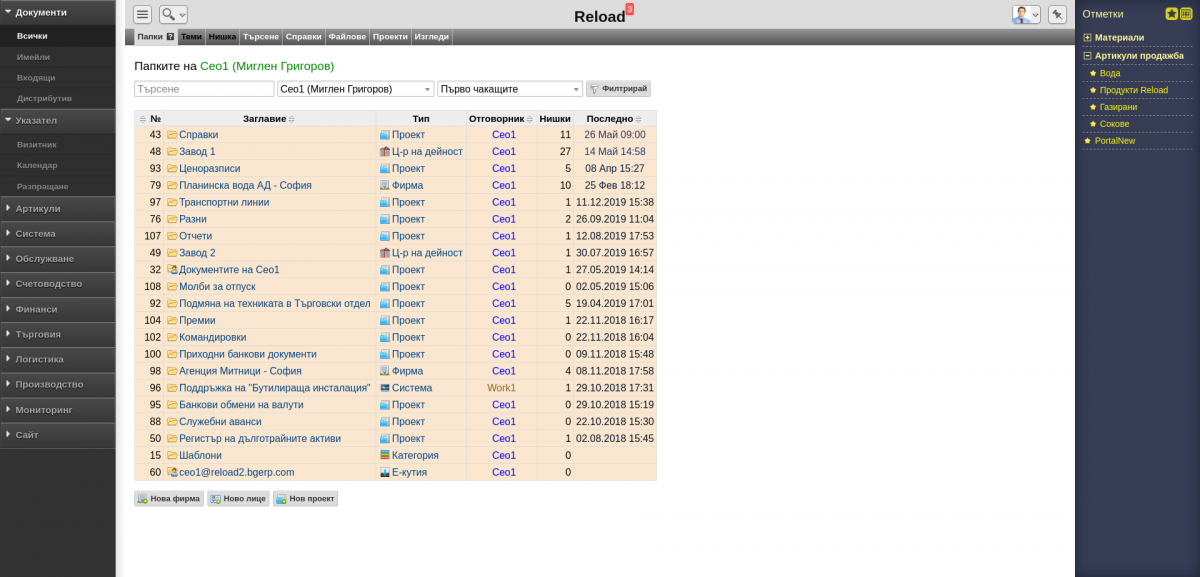Viewport: 1200px width, 577px height.
Task: Open Продукти Reload bookmark
Action: pos(1134,90)
